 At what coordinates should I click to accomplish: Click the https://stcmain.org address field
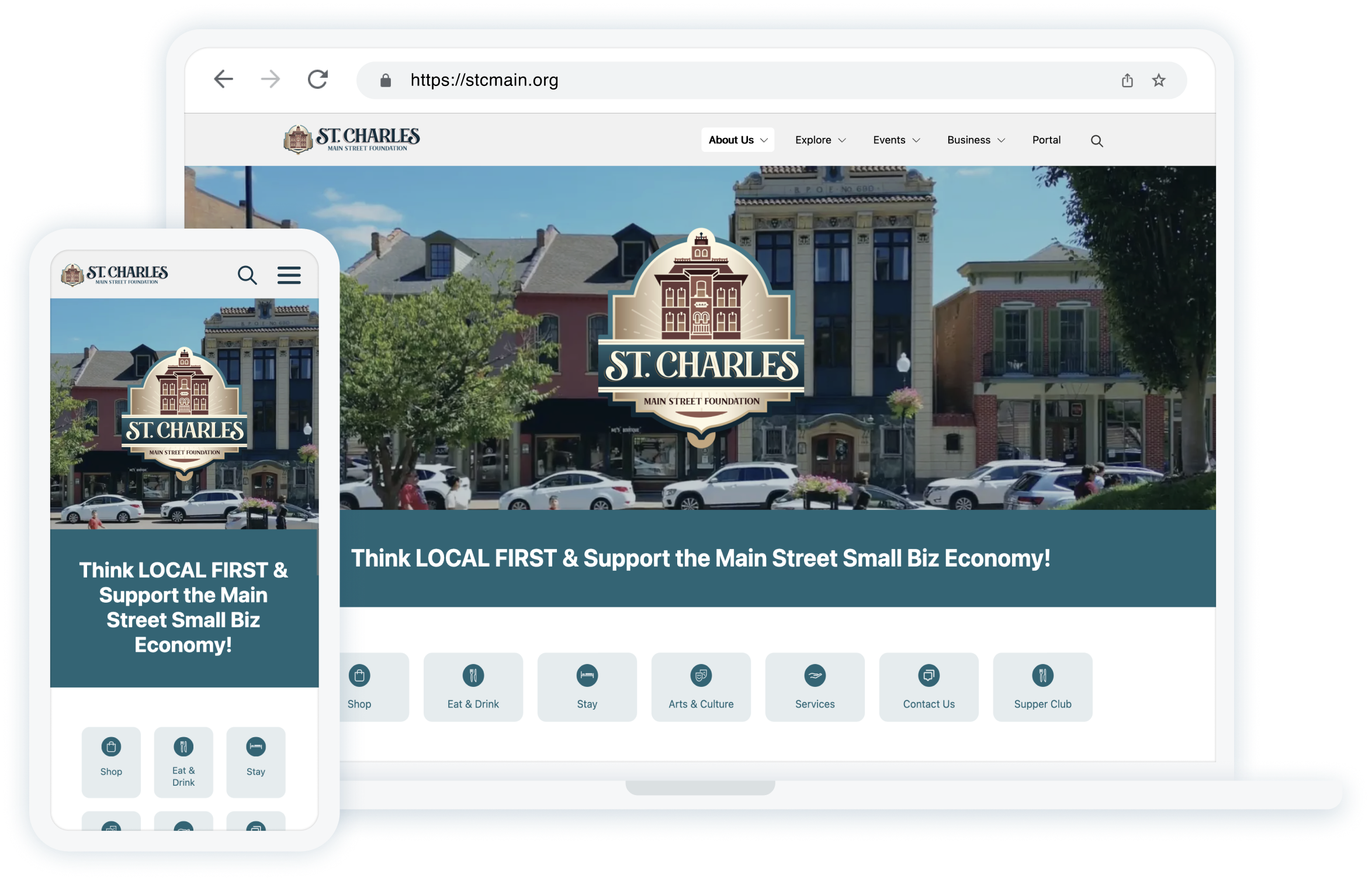pos(771,80)
